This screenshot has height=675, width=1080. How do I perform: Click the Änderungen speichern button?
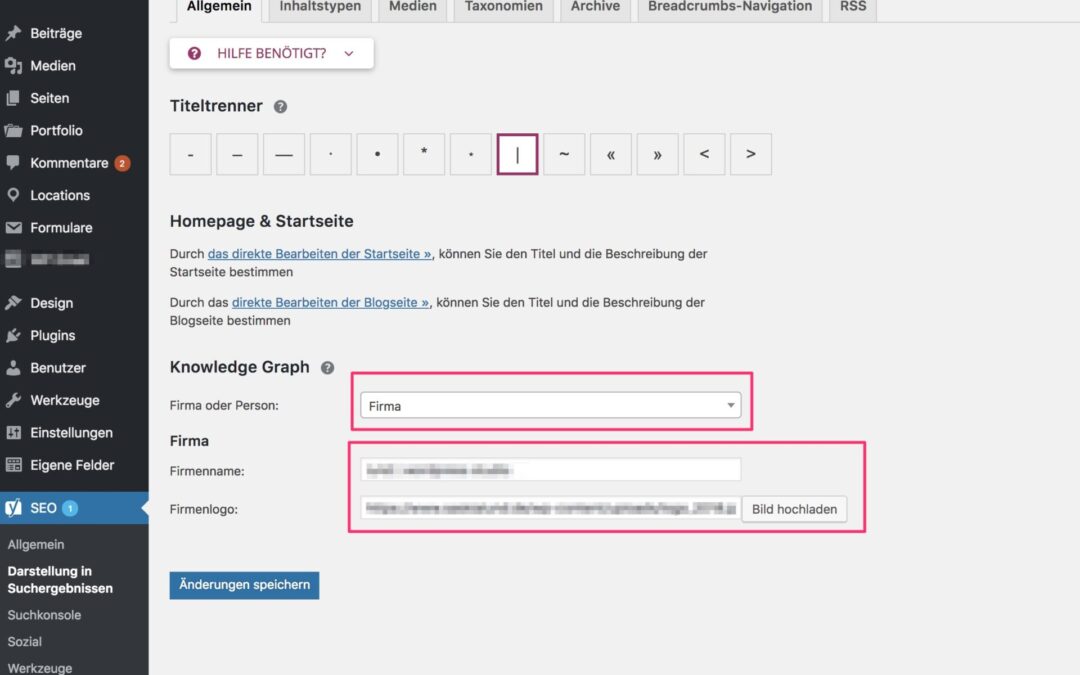tap(244, 585)
